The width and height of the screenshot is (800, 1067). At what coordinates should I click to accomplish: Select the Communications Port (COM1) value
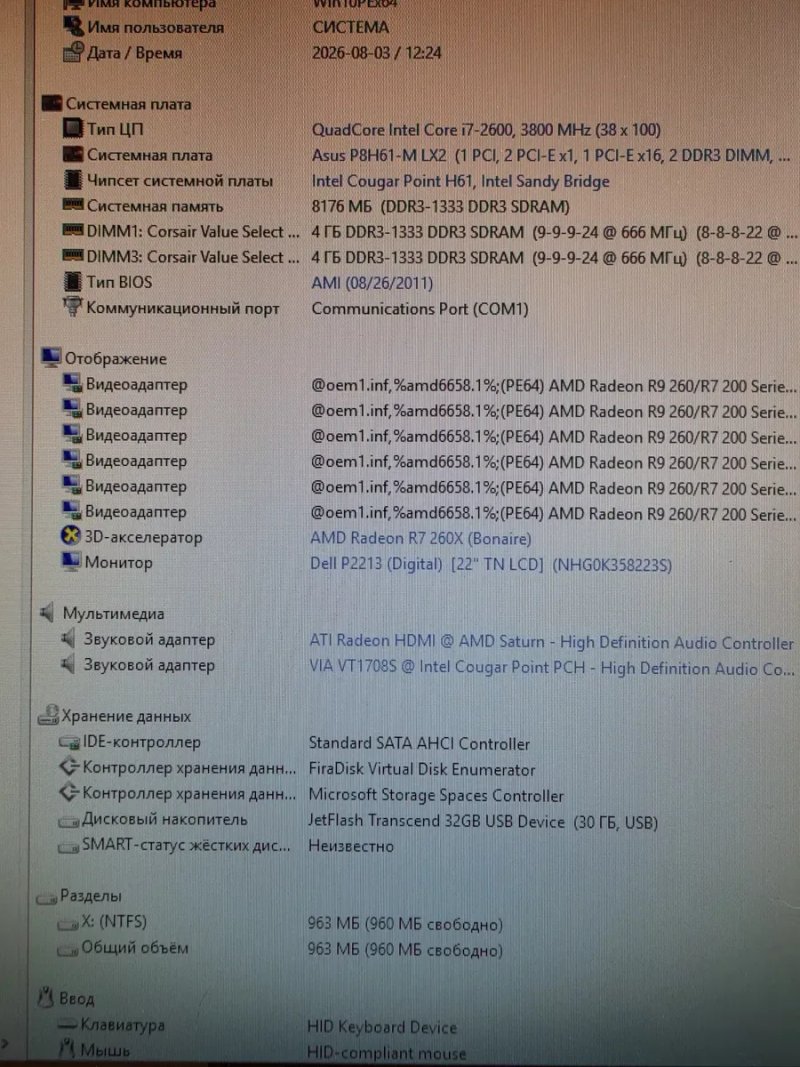[x=420, y=308]
